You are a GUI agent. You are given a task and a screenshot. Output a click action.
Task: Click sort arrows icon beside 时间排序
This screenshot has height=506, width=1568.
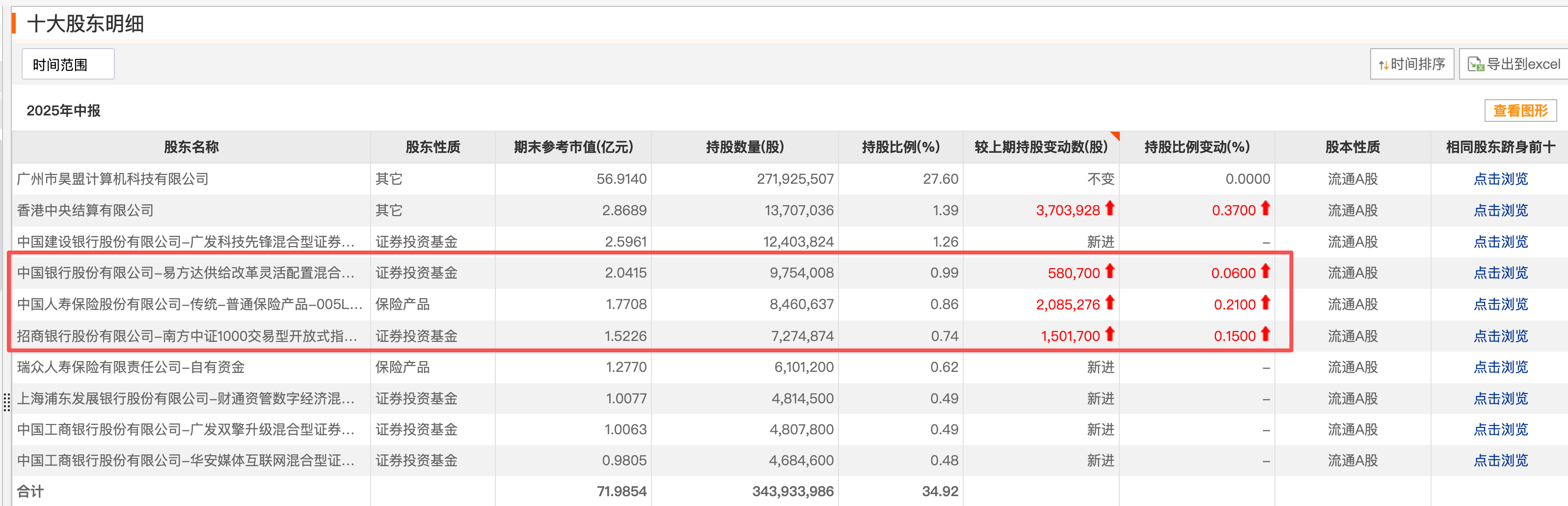click(x=1383, y=64)
